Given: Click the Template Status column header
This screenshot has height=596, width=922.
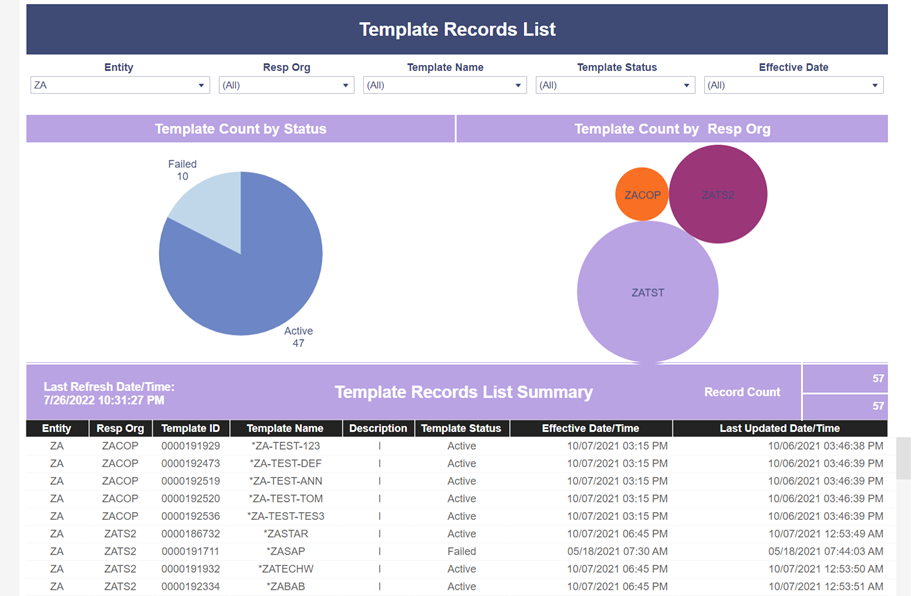Looking at the screenshot, I should [x=461, y=428].
